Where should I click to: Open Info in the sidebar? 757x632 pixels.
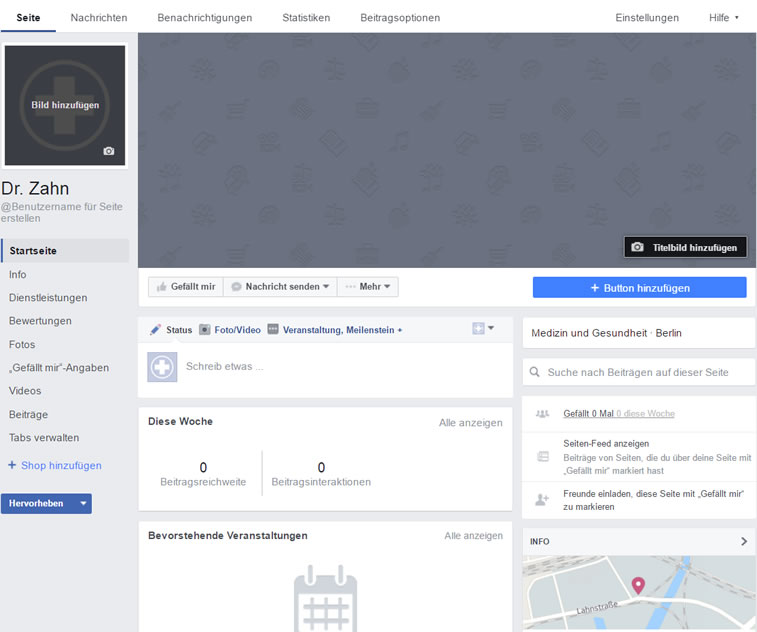[x=17, y=274]
